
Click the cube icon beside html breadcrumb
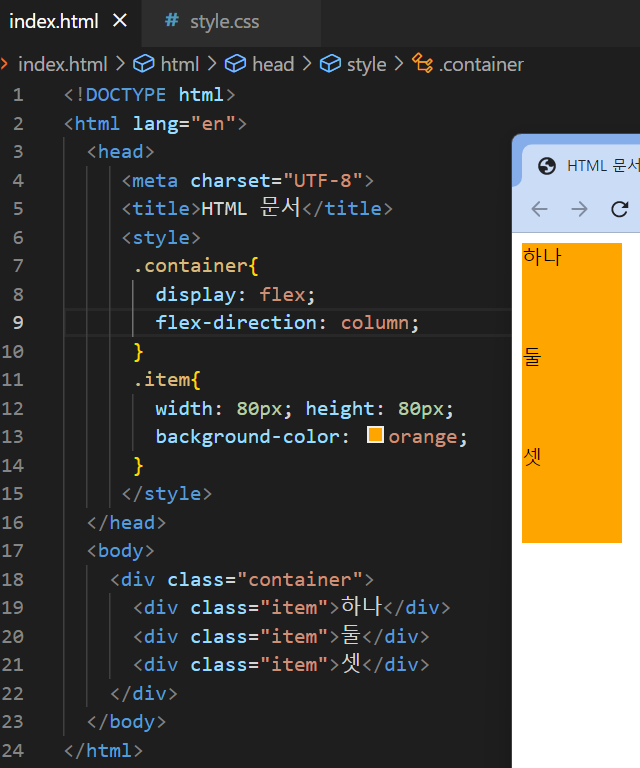coord(143,64)
